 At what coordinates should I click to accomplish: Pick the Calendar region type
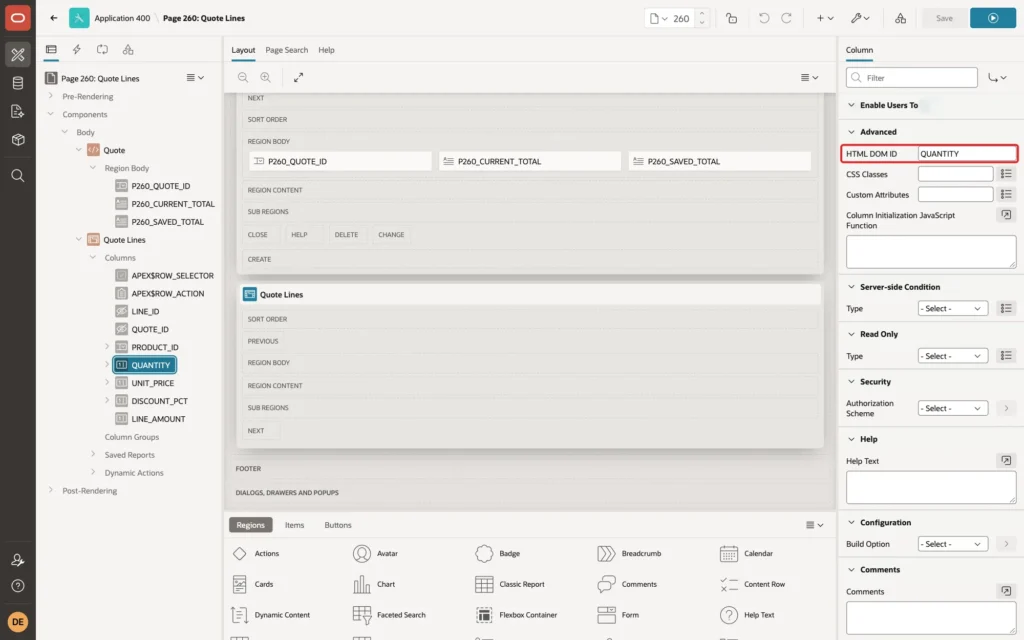tap(746, 553)
